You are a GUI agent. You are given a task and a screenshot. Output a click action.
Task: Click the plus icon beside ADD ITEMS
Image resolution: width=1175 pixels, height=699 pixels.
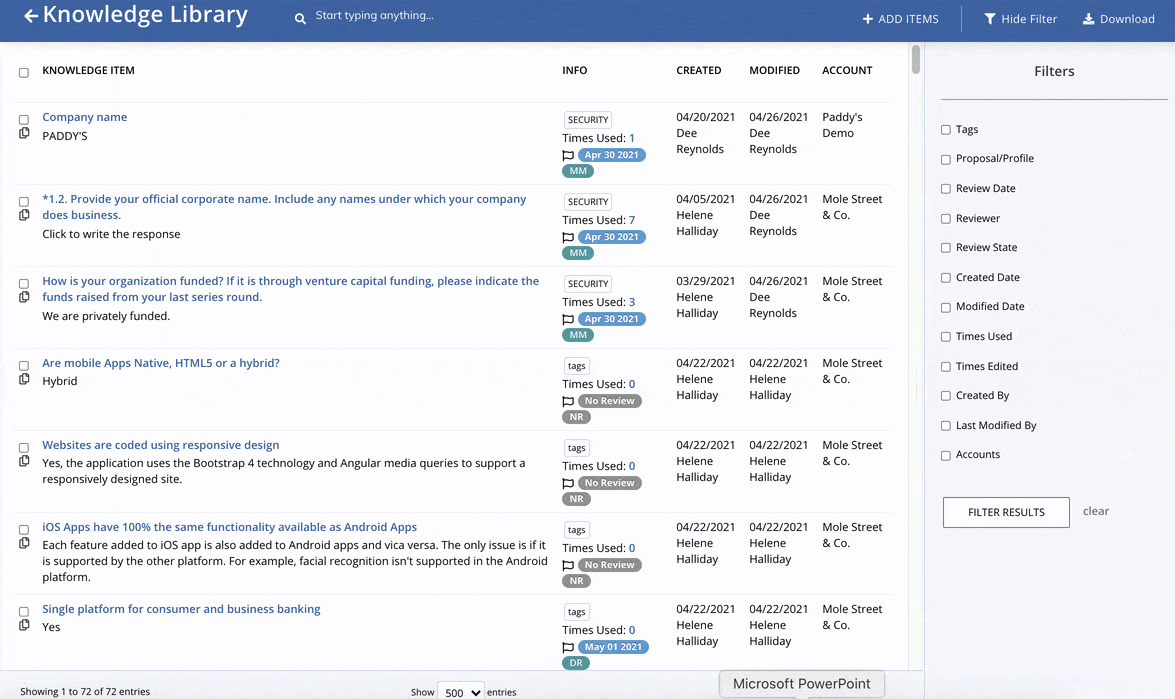click(x=868, y=19)
